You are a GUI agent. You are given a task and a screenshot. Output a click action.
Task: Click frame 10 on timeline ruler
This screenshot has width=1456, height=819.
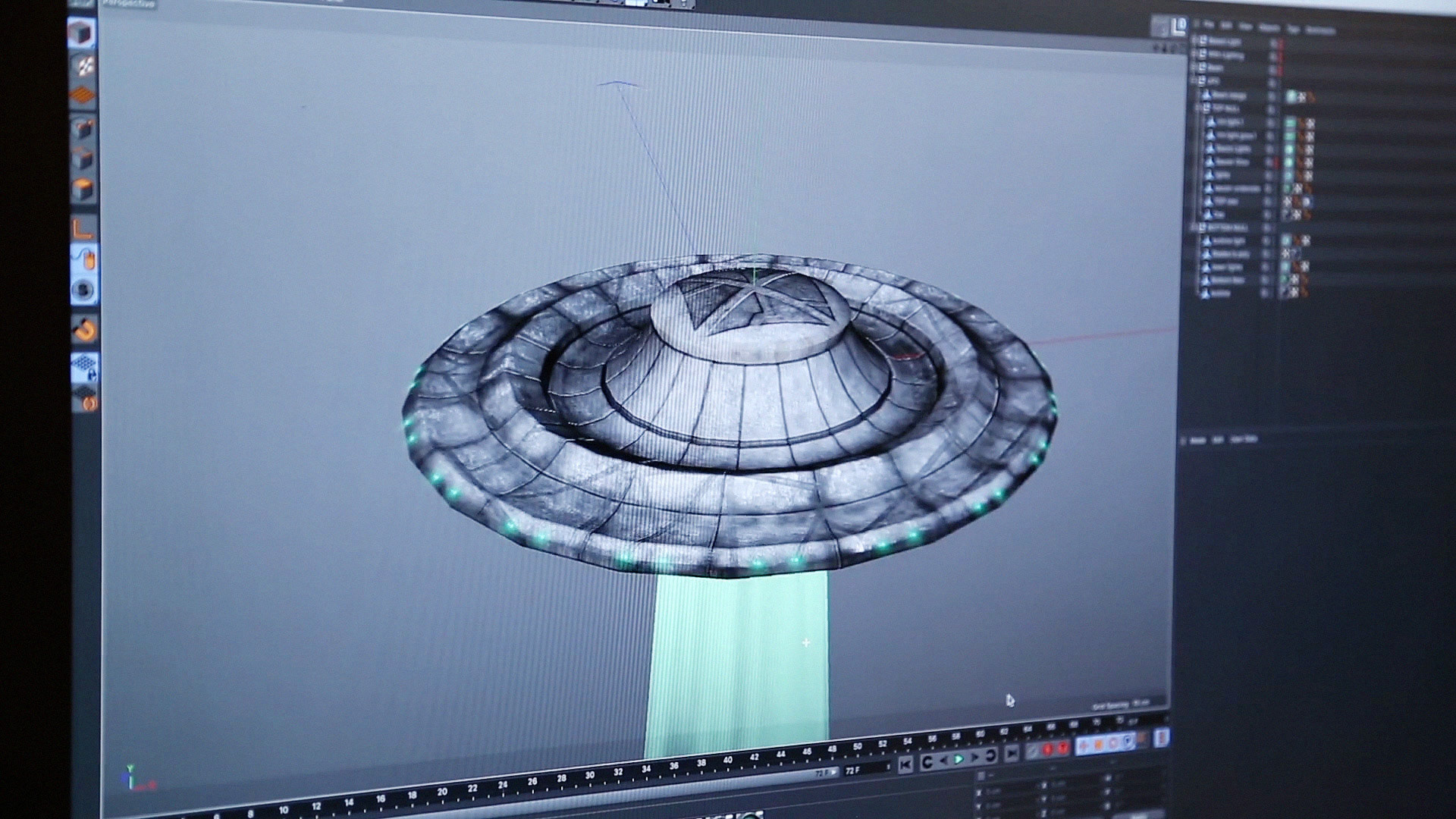pyautogui.click(x=283, y=810)
